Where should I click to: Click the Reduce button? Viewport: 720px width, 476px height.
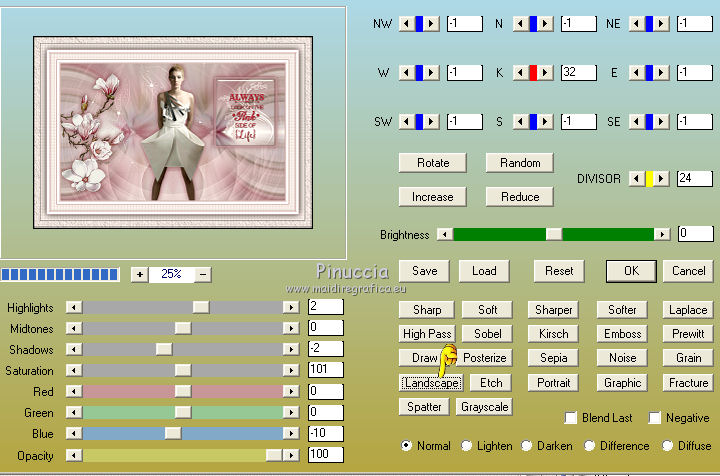coord(520,197)
